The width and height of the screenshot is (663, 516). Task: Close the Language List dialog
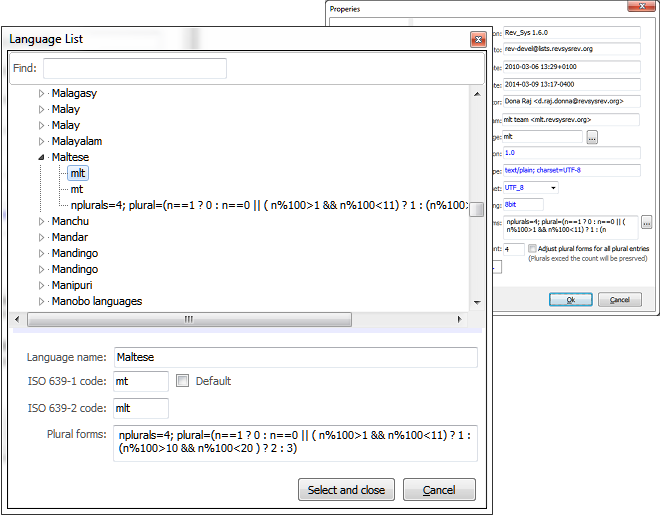click(478, 40)
